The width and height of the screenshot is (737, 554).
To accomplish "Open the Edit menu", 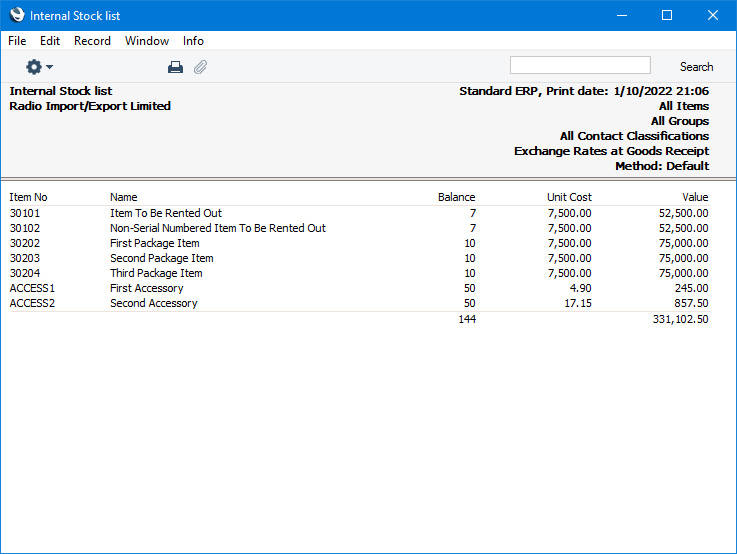I will pos(50,41).
